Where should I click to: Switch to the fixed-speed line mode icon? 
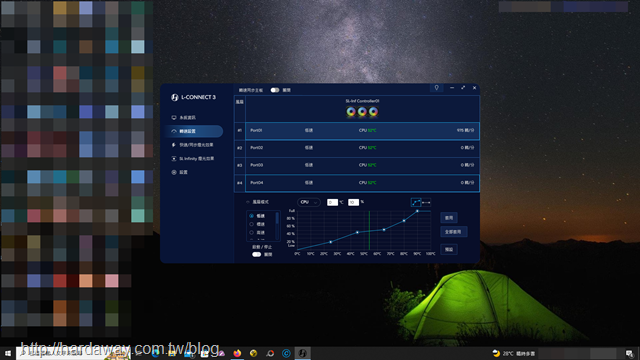click(x=426, y=202)
